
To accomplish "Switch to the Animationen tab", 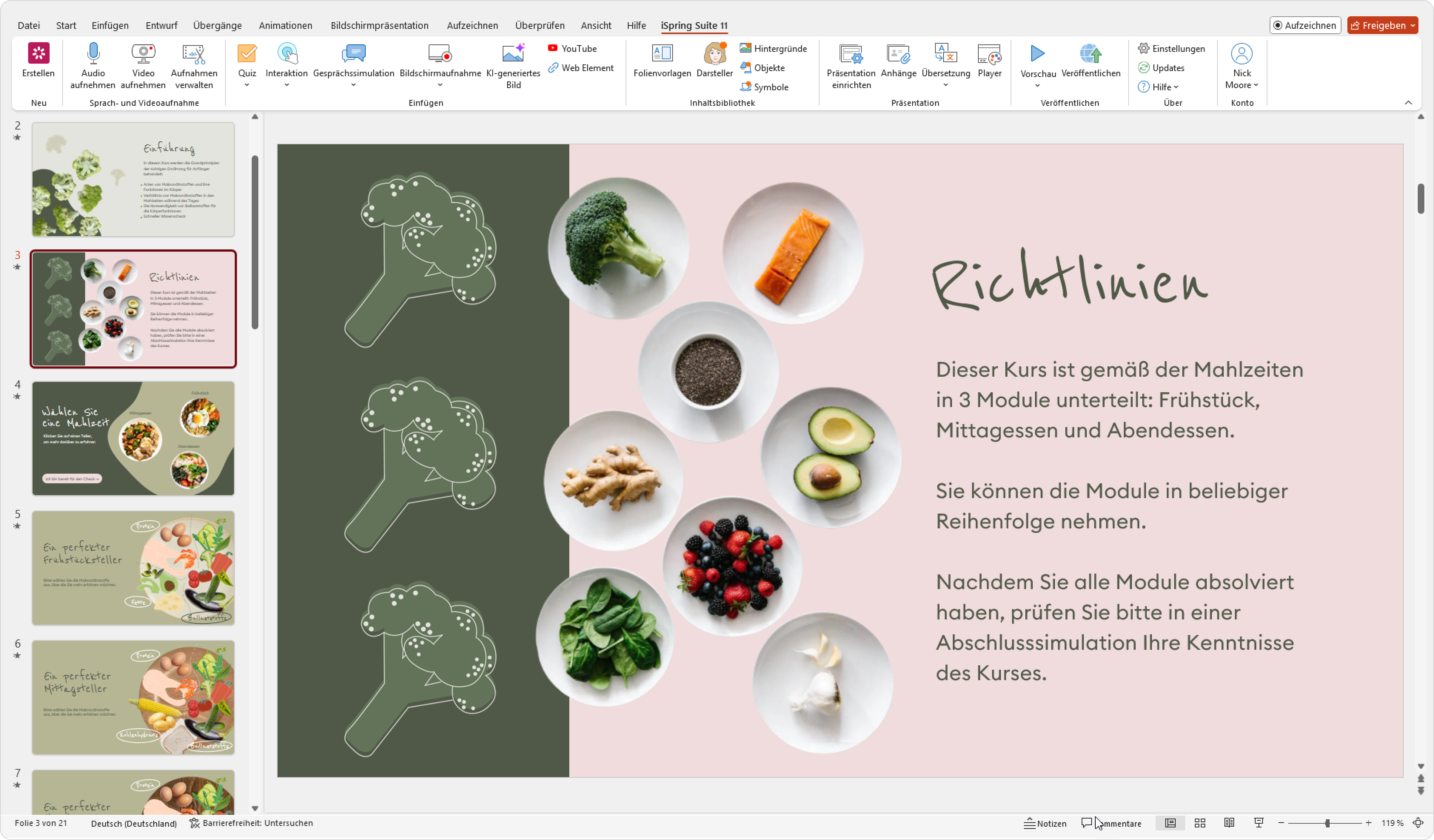I will click(285, 26).
